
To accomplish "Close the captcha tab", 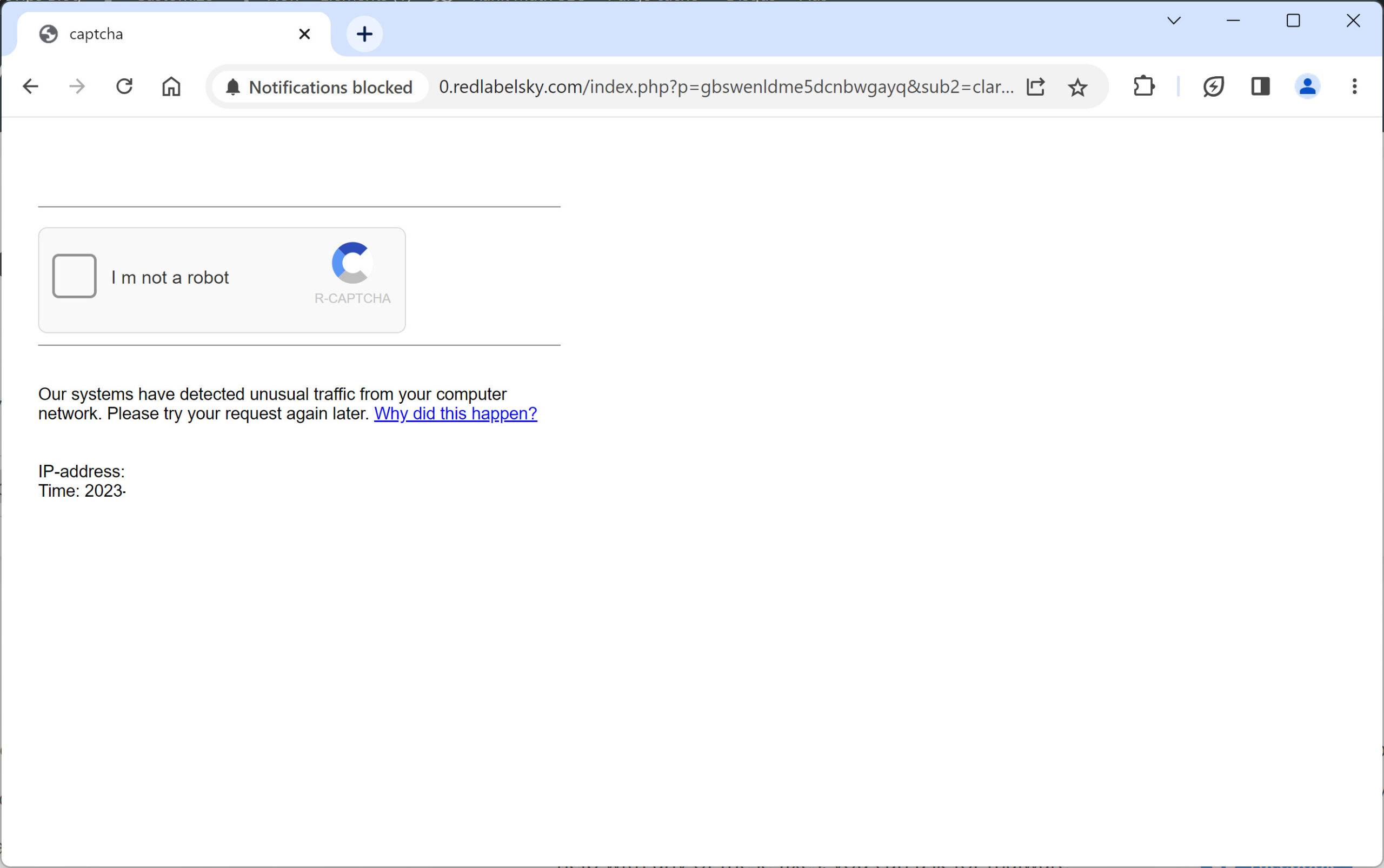I will tap(304, 35).
